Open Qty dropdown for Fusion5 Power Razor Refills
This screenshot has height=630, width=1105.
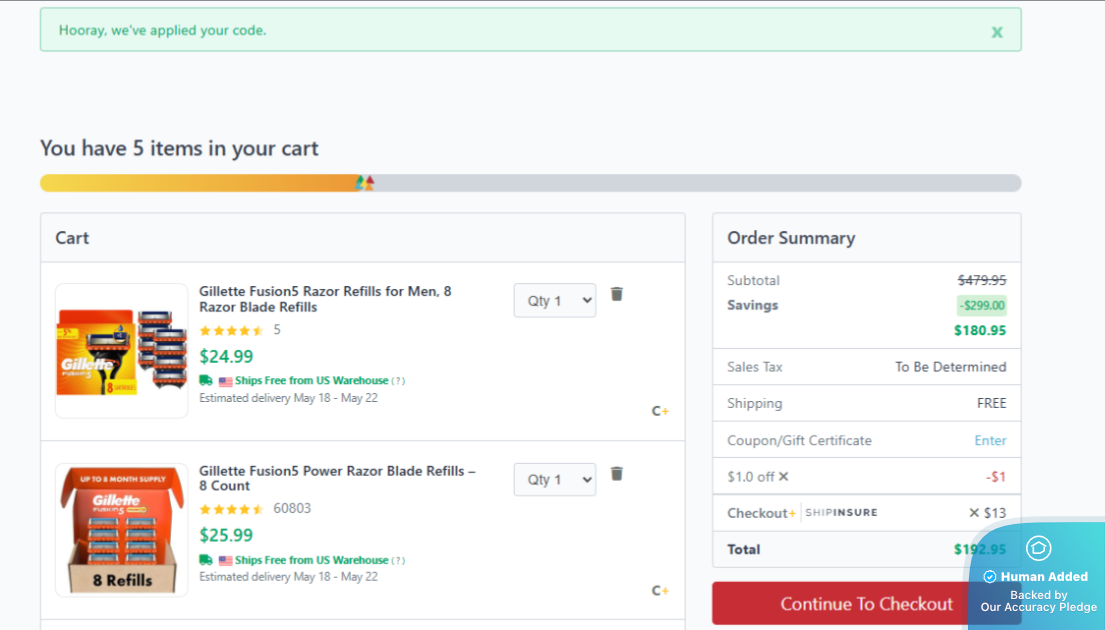(x=555, y=479)
